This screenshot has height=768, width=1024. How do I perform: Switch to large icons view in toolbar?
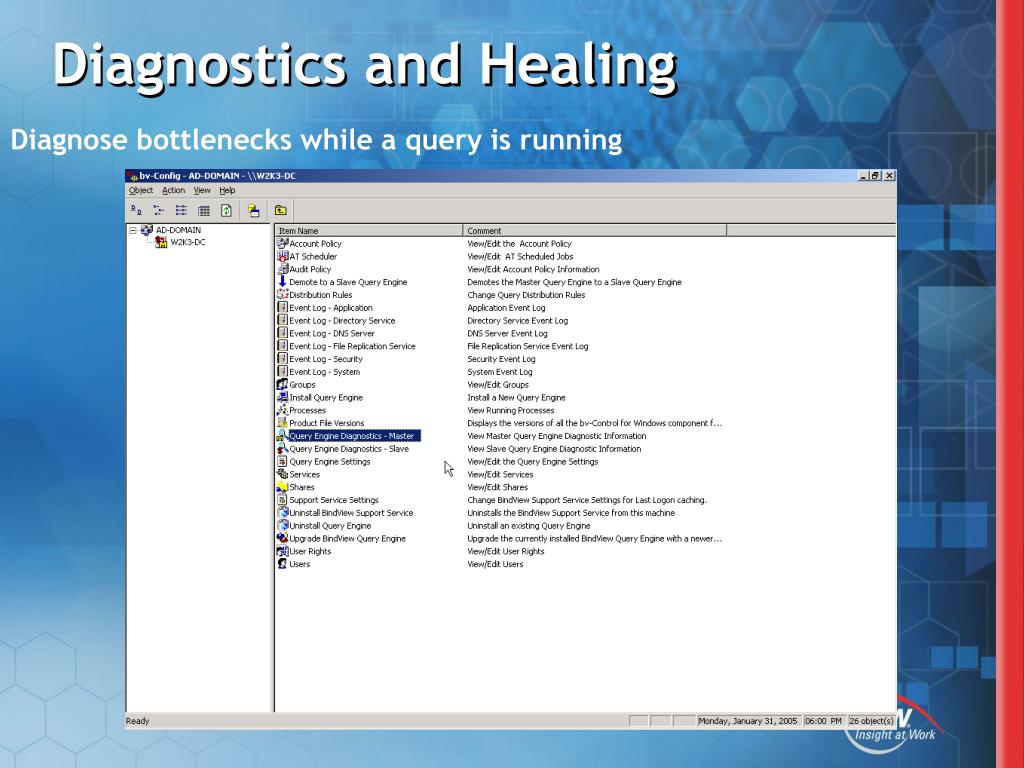136,210
